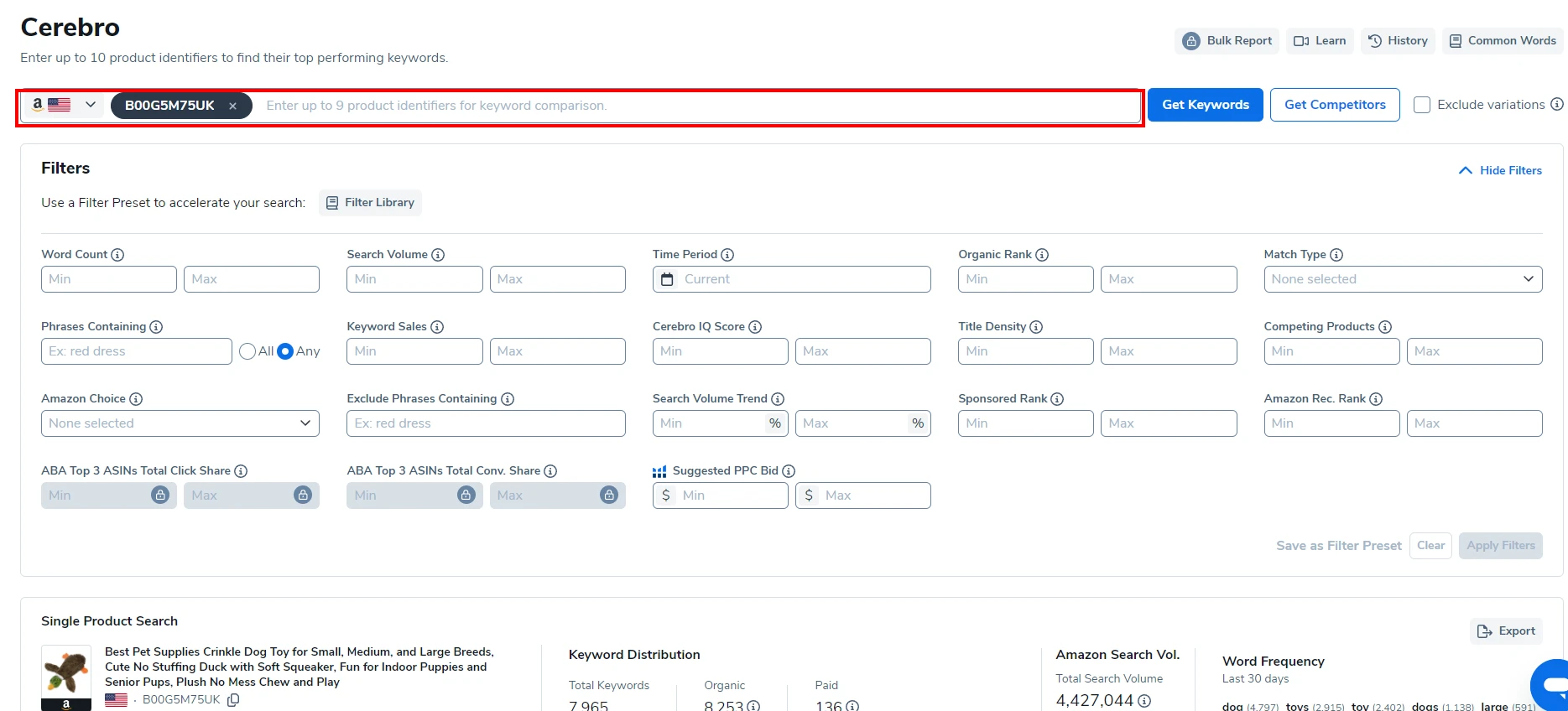Collapse filters with Hide Filters
This screenshot has height=711, width=1568.
point(1500,170)
